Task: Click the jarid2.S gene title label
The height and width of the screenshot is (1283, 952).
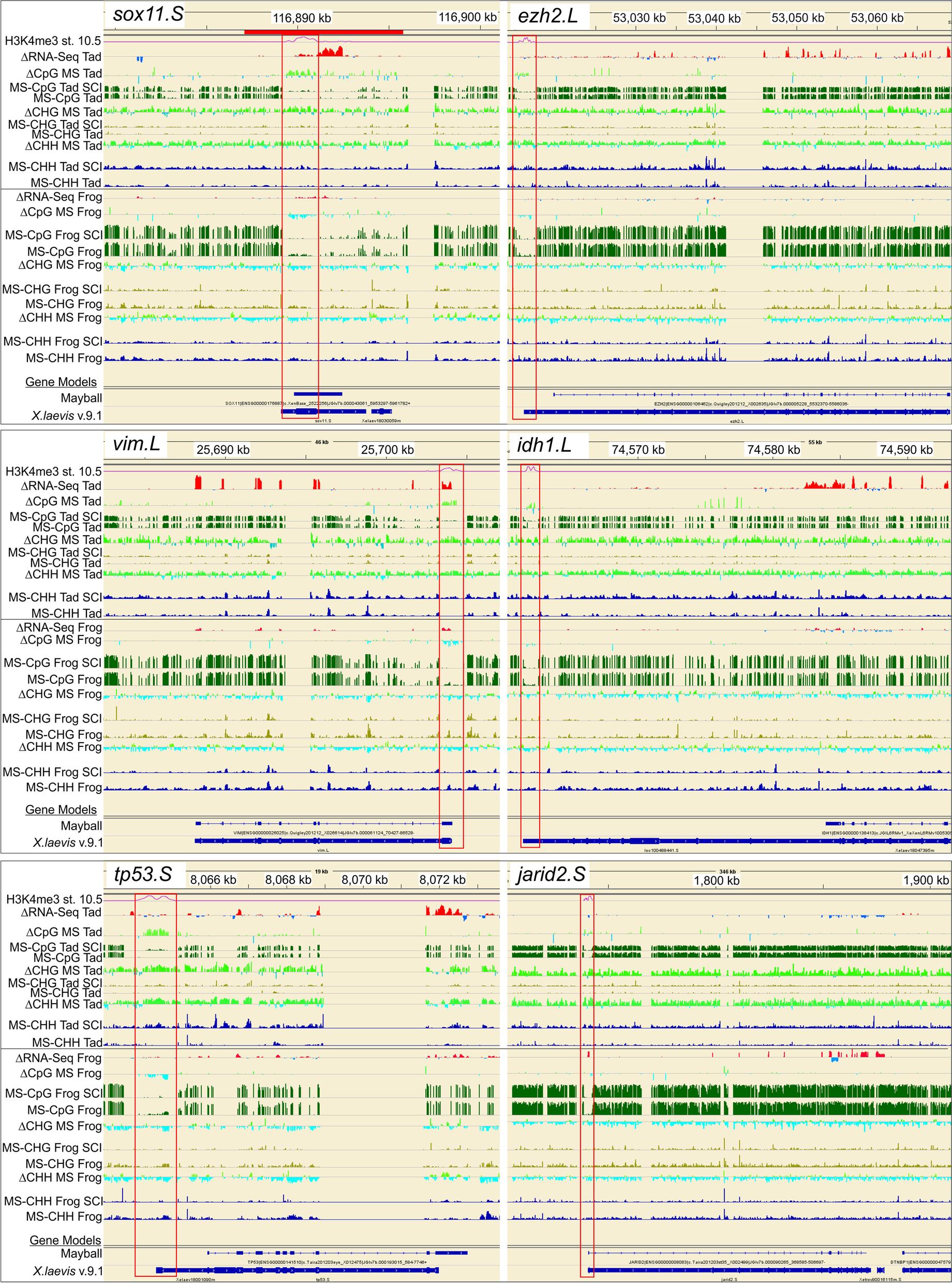Action: (x=551, y=874)
